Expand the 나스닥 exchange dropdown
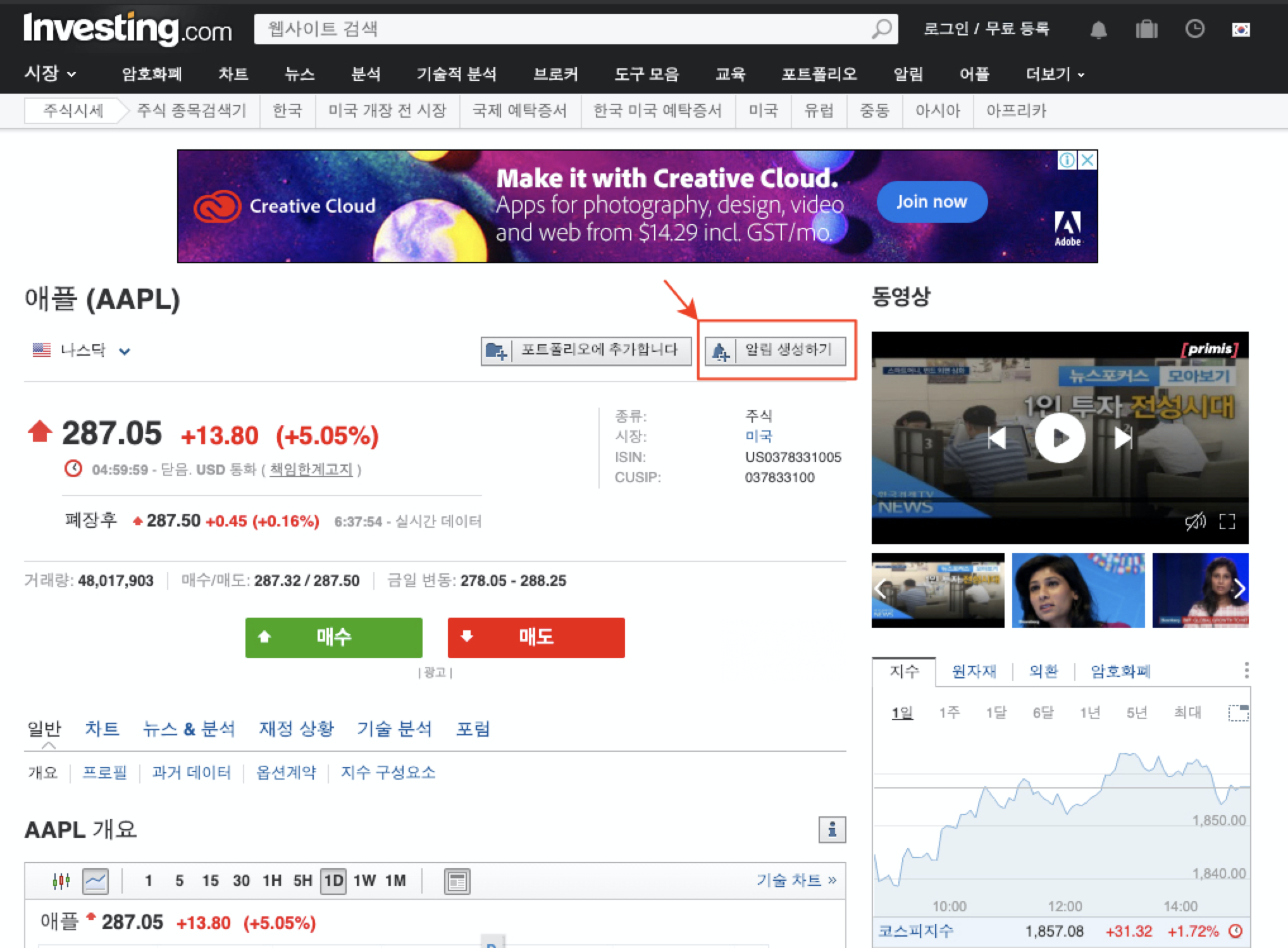This screenshot has height=948, width=1288. pos(125,351)
